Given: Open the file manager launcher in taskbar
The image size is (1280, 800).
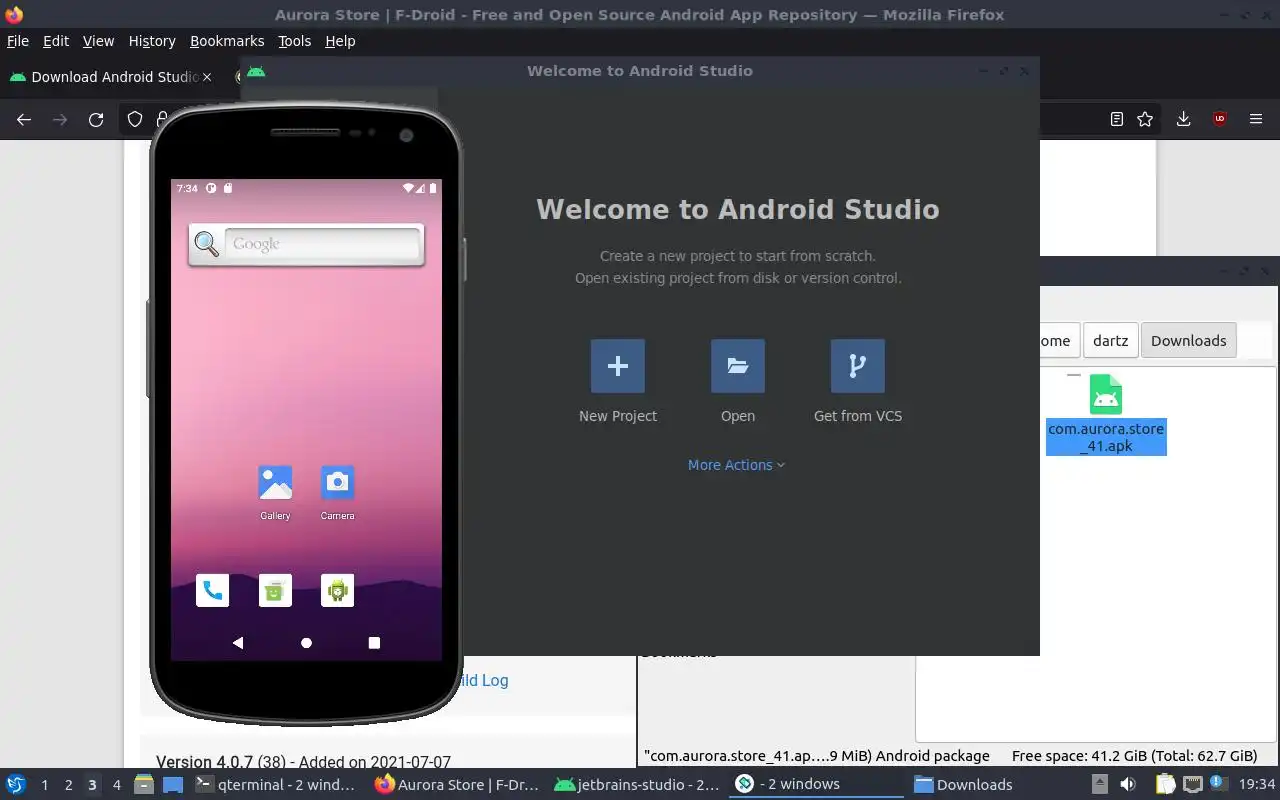Looking at the screenshot, I should pos(144,784).
